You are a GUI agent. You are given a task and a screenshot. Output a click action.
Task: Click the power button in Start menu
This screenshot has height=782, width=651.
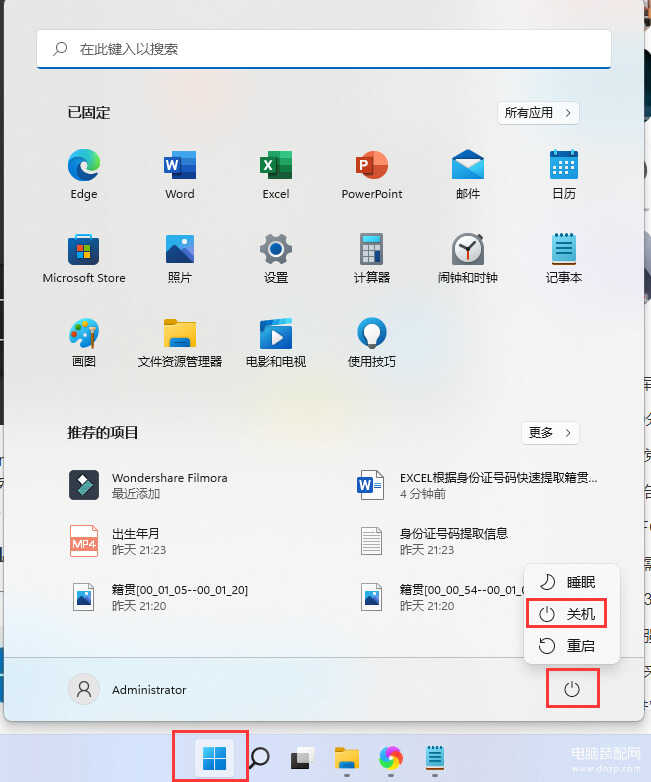pos(572,690)
